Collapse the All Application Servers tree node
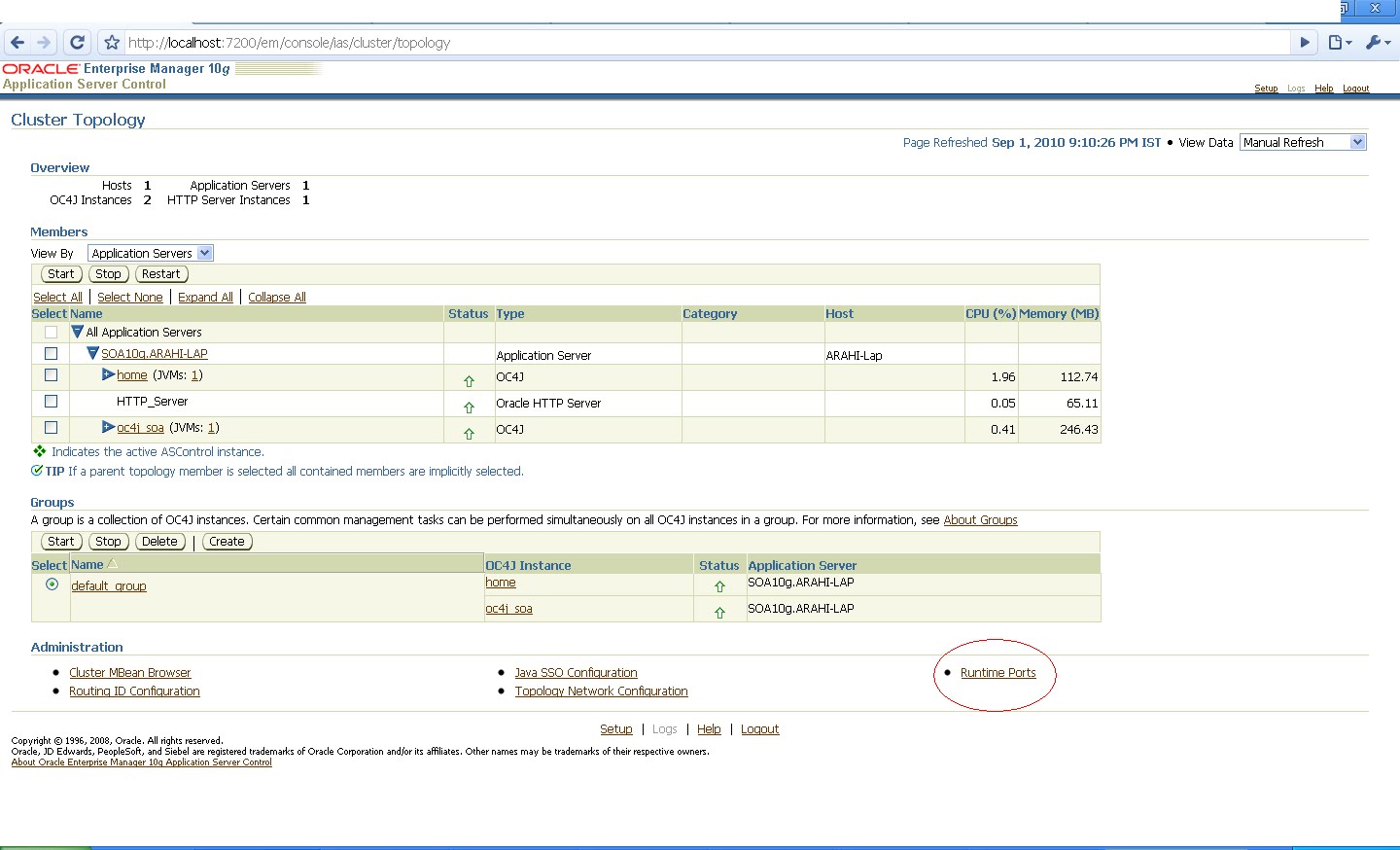Viewport: 1400px width, 850px height. click(78, 332)
